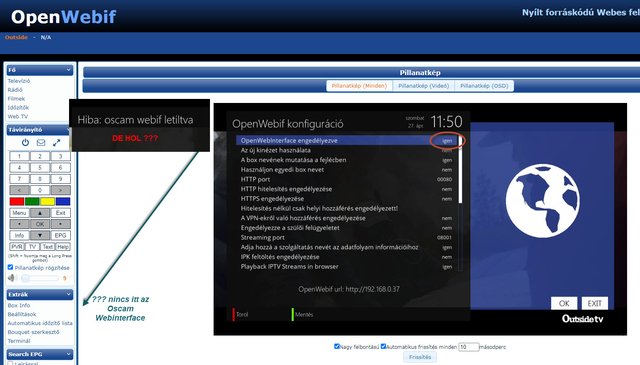Collapse the 'Távirányító' section chevron
This screenshot has height=365, width=640.
[x=69, y=129]
